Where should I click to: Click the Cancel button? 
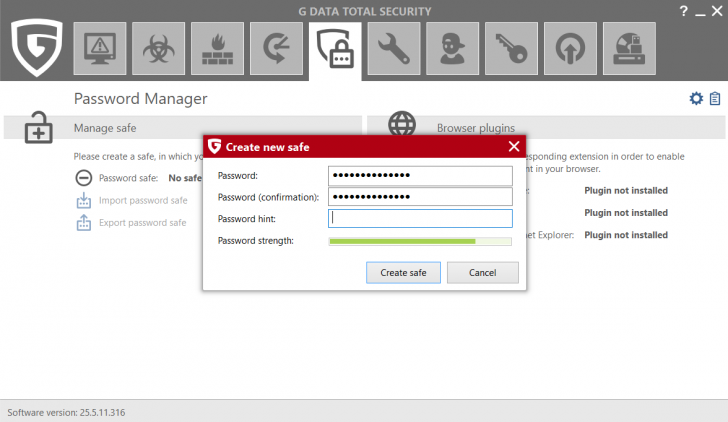click(483, 273)
